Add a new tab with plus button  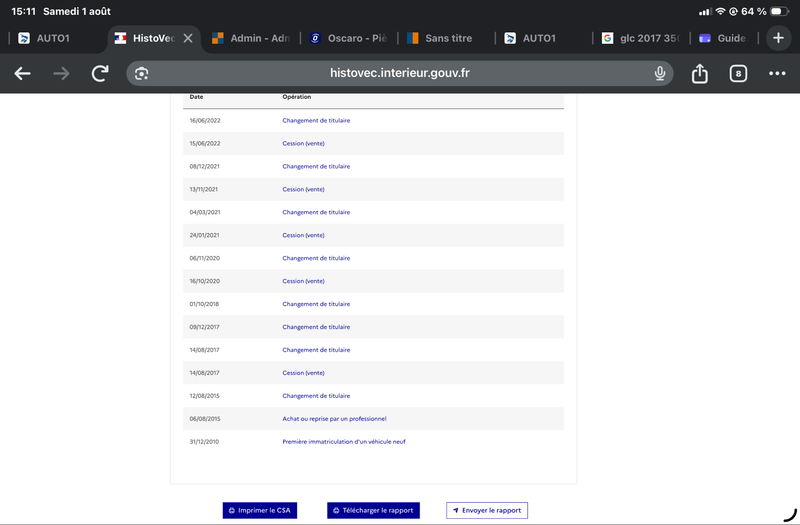click(x=778, y=38)
